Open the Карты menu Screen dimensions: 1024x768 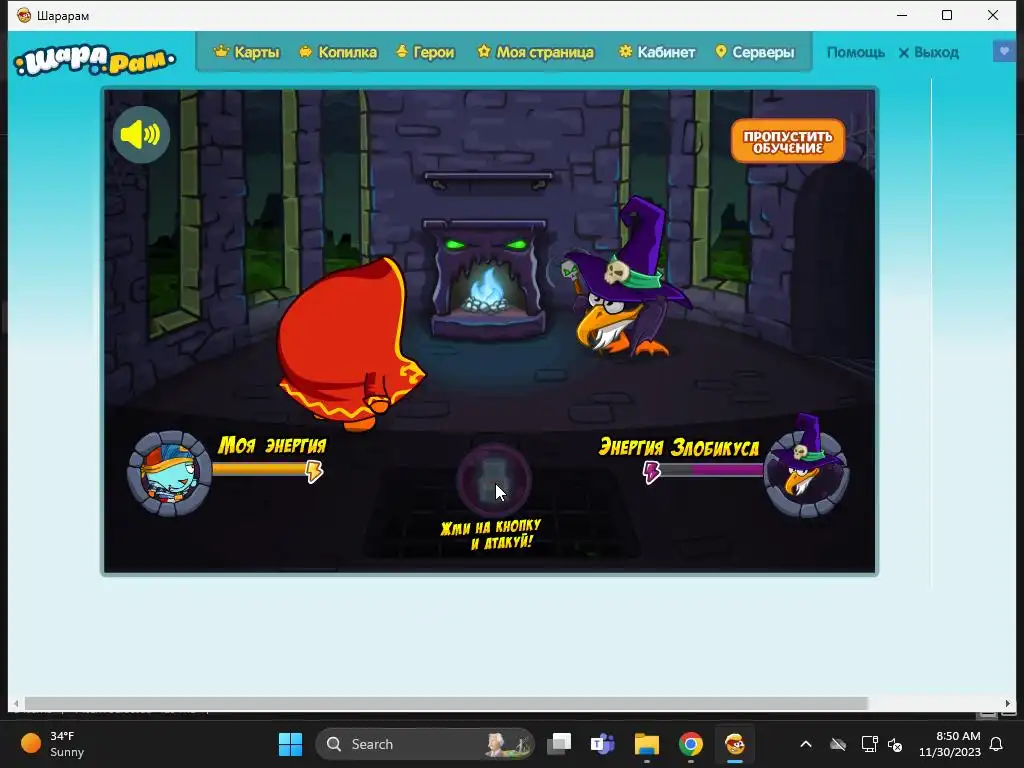click(x=247, y=52)
